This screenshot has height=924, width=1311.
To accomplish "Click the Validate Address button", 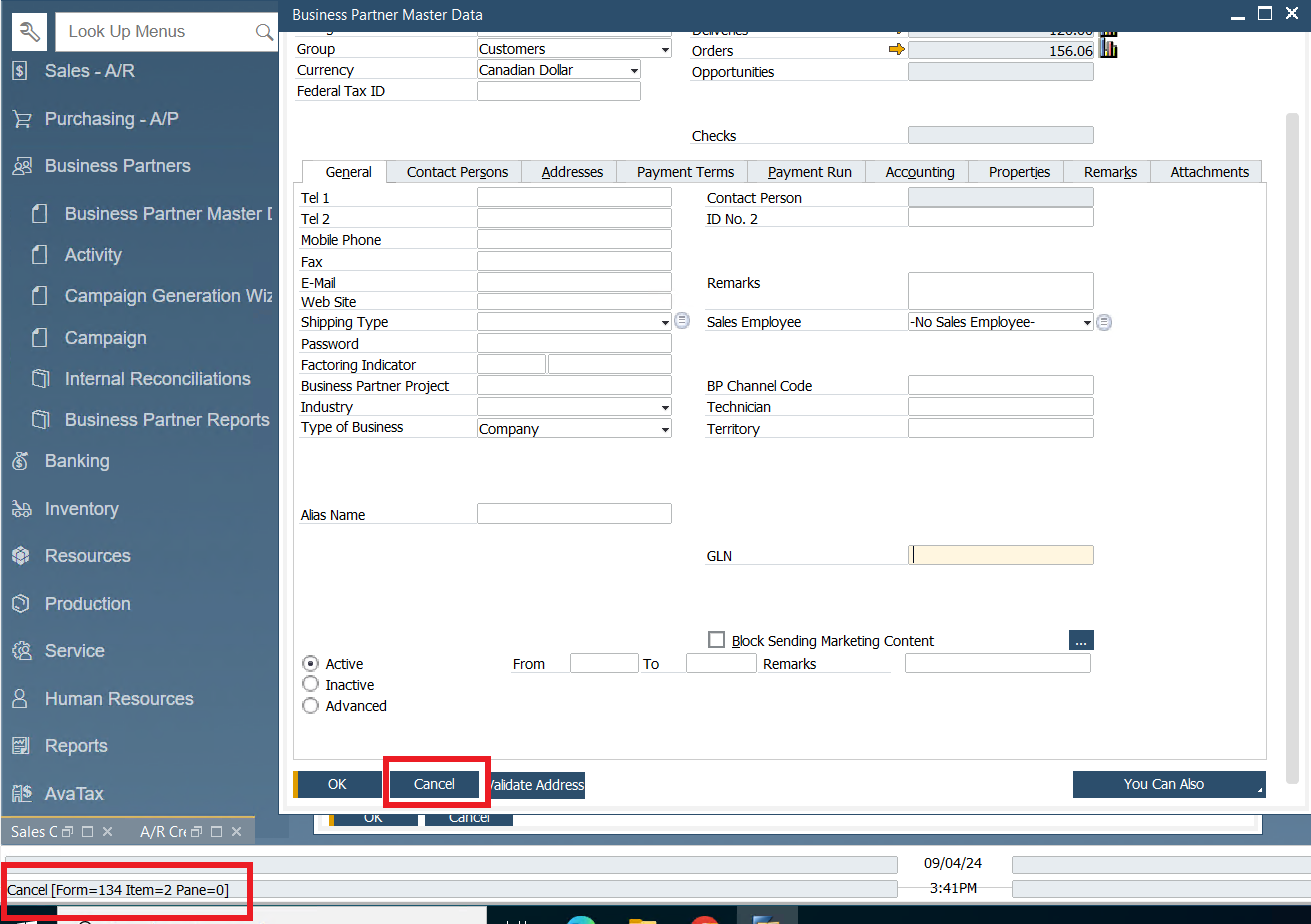I will click(x=536, y=784).
